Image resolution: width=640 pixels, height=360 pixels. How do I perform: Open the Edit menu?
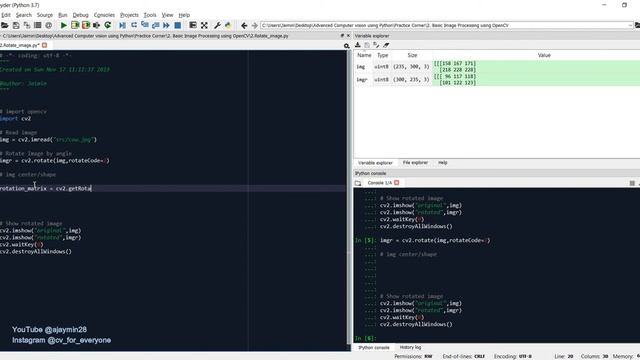[6, 15]
